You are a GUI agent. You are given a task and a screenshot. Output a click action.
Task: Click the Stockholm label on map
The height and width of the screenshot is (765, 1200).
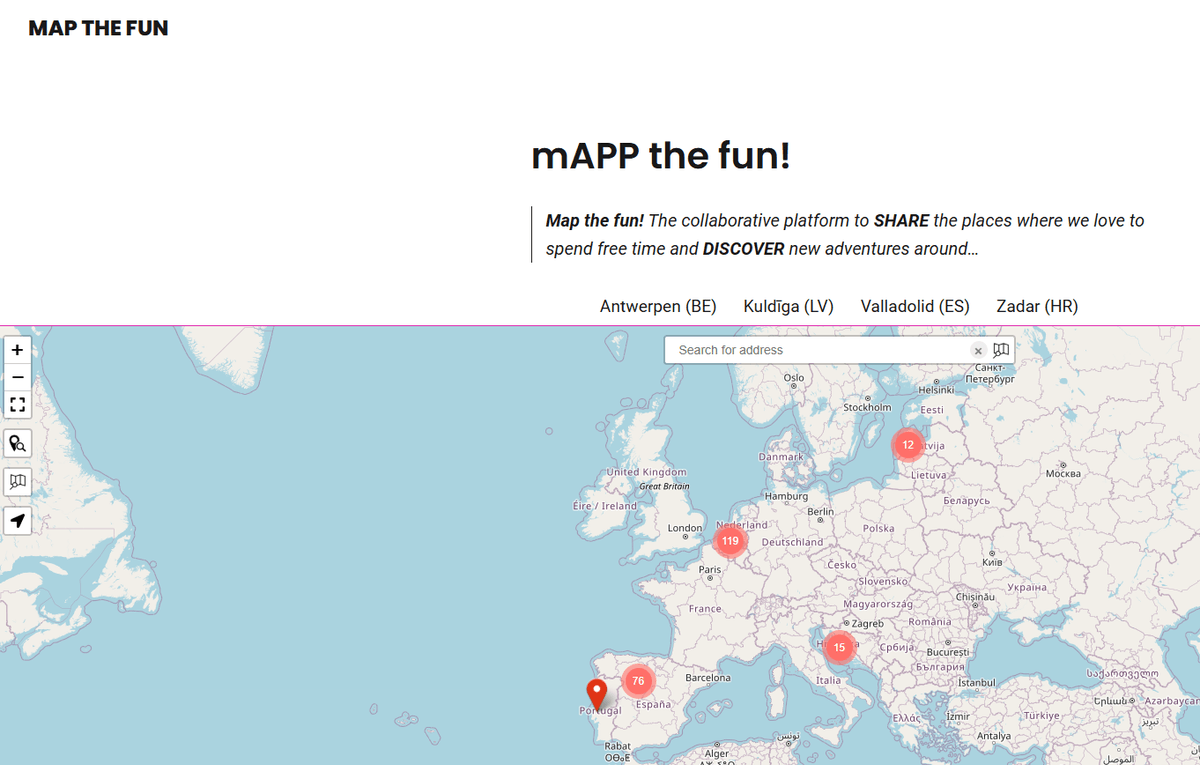(x=867, y=407)
